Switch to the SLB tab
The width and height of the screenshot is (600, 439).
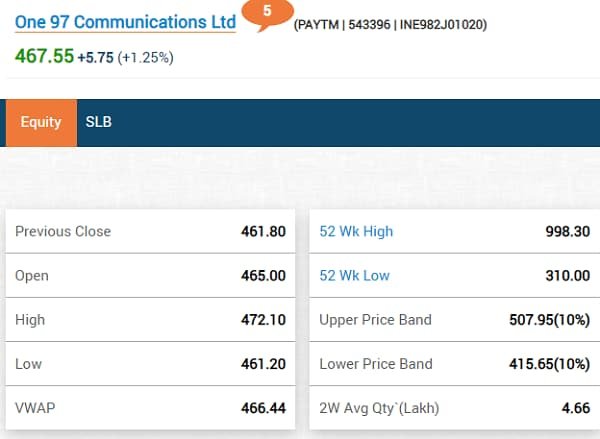tap(99, 122)
